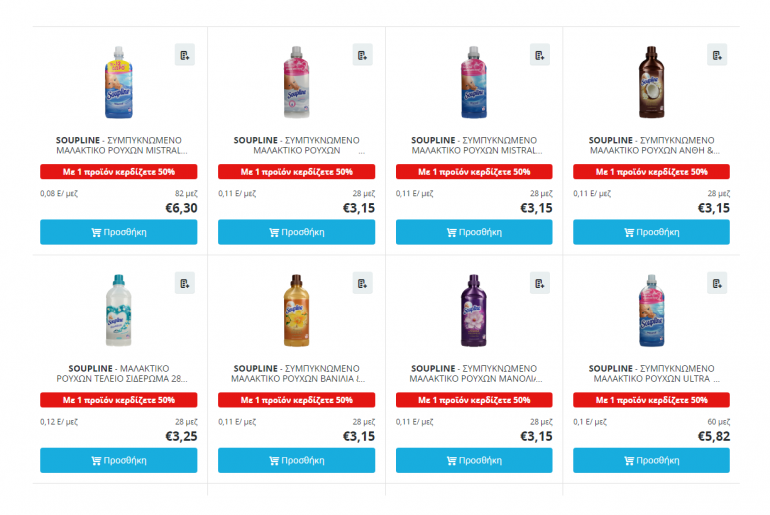
Task: Add €6,30 Mistral softener to shopping list
Action: [184, 55]
